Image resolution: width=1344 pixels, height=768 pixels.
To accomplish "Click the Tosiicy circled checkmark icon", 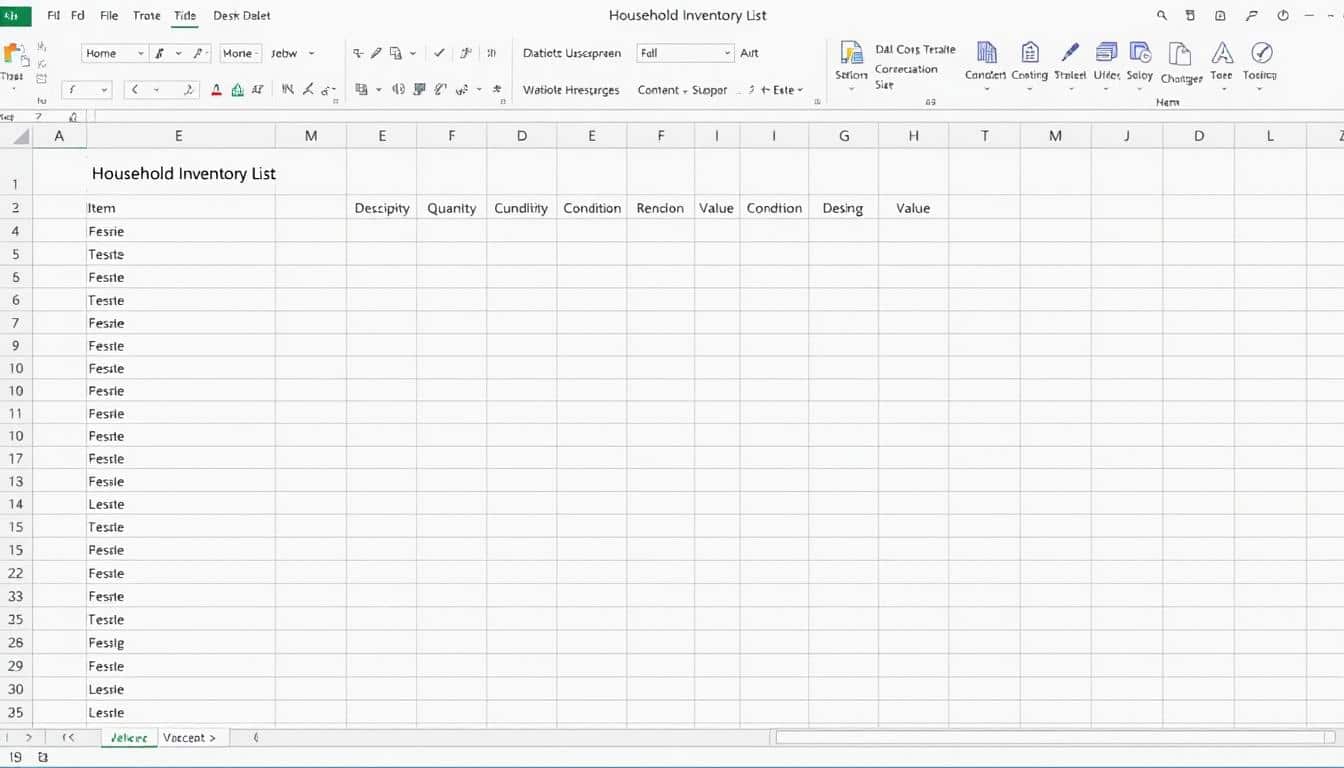I will click(x=1261, y=53).
